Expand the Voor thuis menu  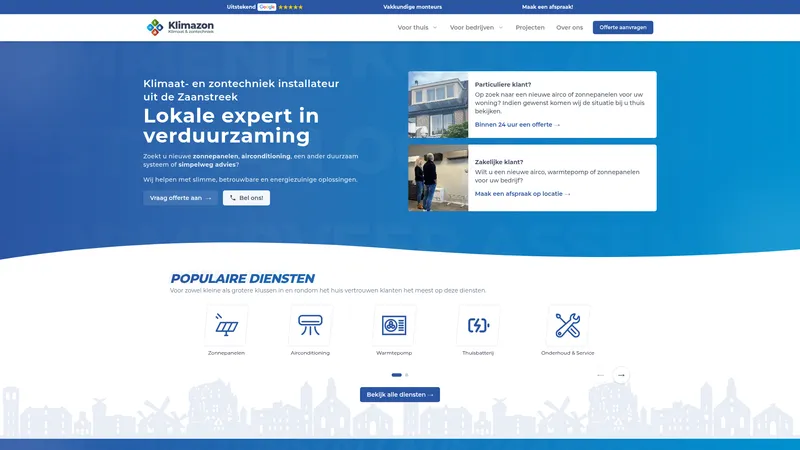pos(417,28)
